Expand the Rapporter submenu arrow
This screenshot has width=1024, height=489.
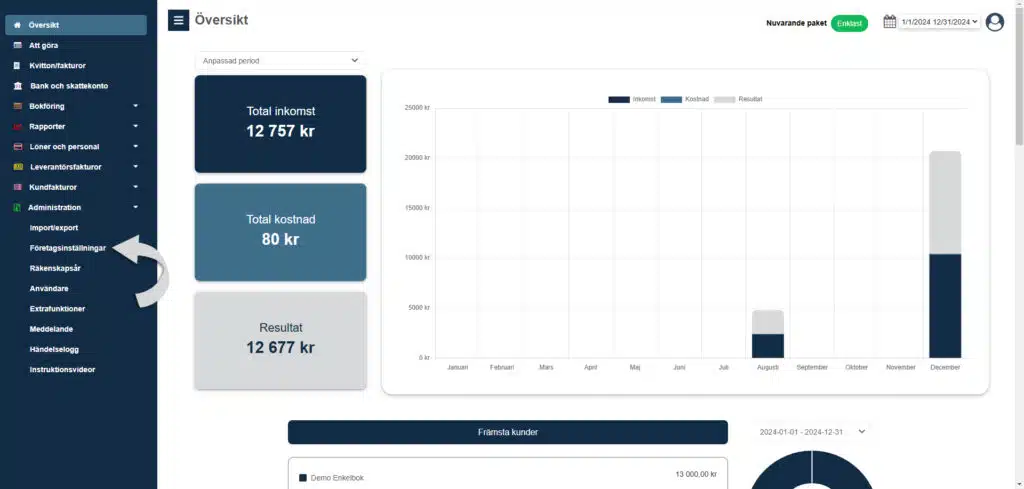(135, 126)
